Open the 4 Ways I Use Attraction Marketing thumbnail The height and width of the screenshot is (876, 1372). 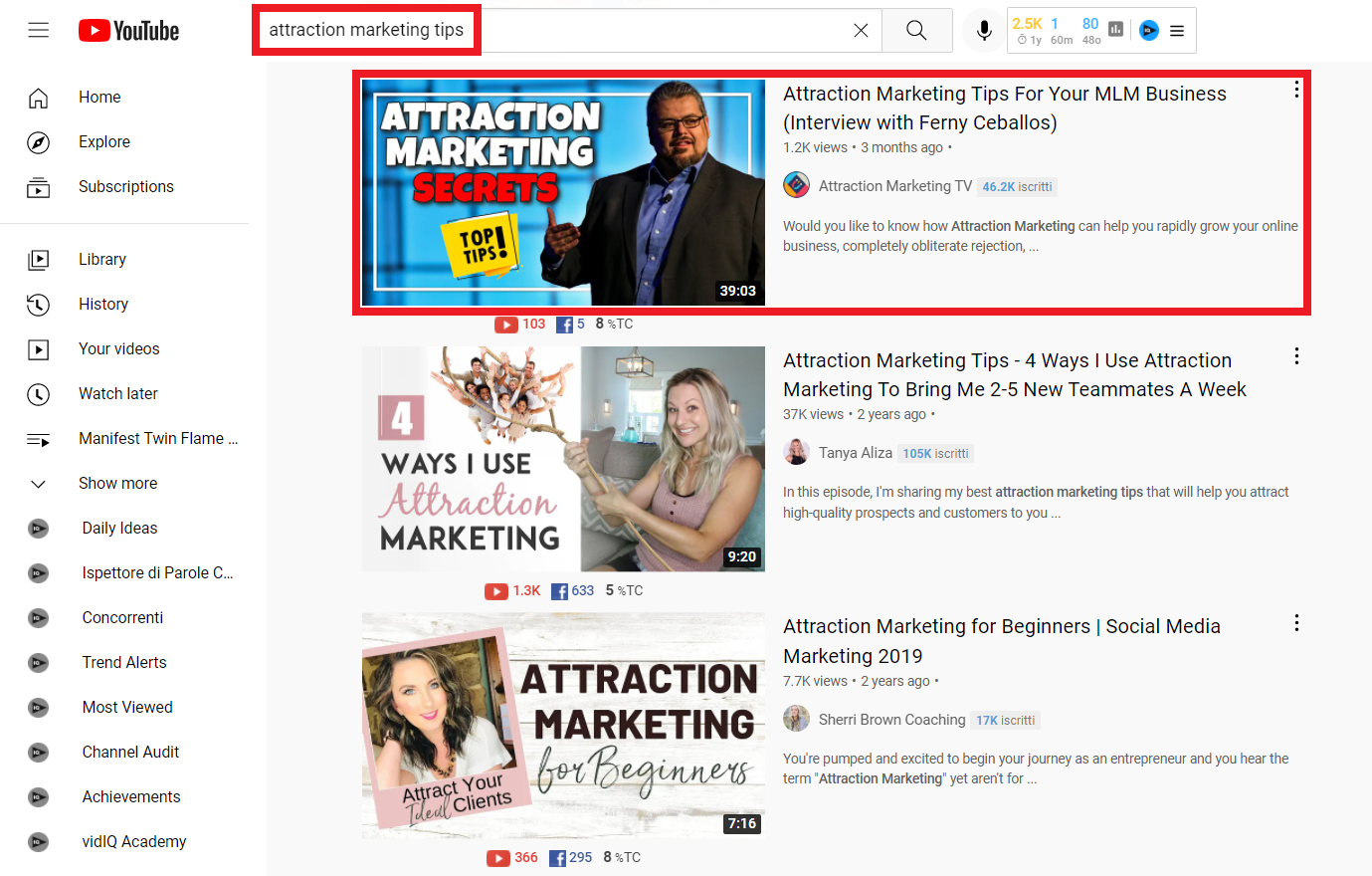click(x=563, y=459)
